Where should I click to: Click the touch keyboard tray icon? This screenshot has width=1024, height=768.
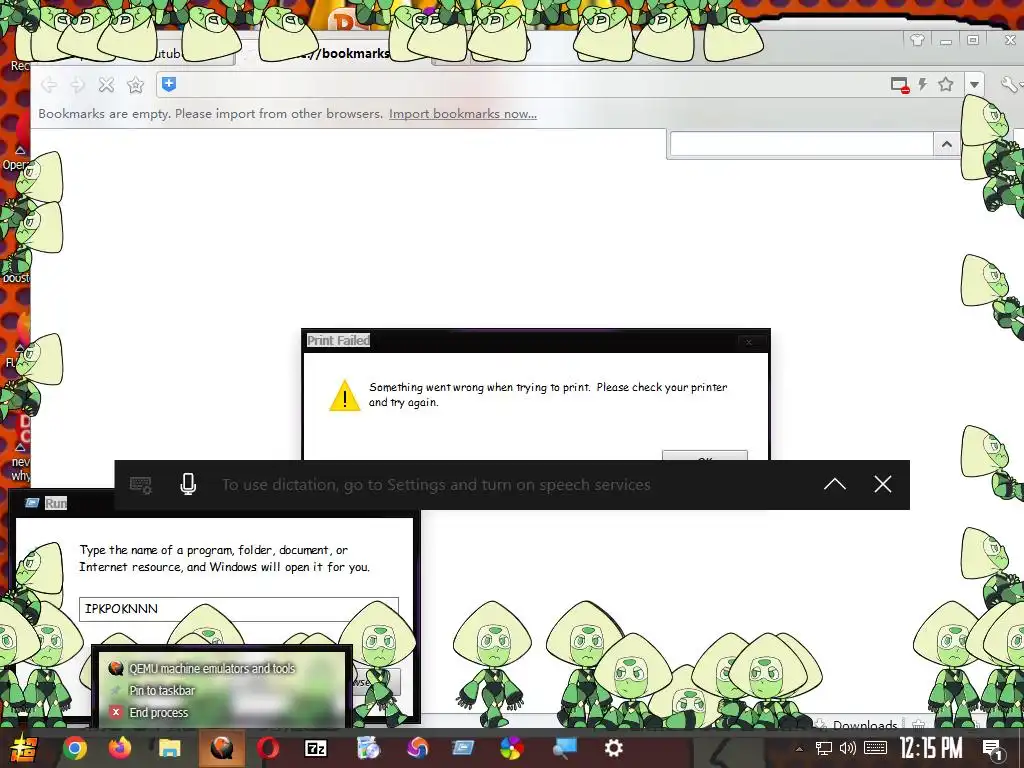pyautogui.click(x=875, y=748)
